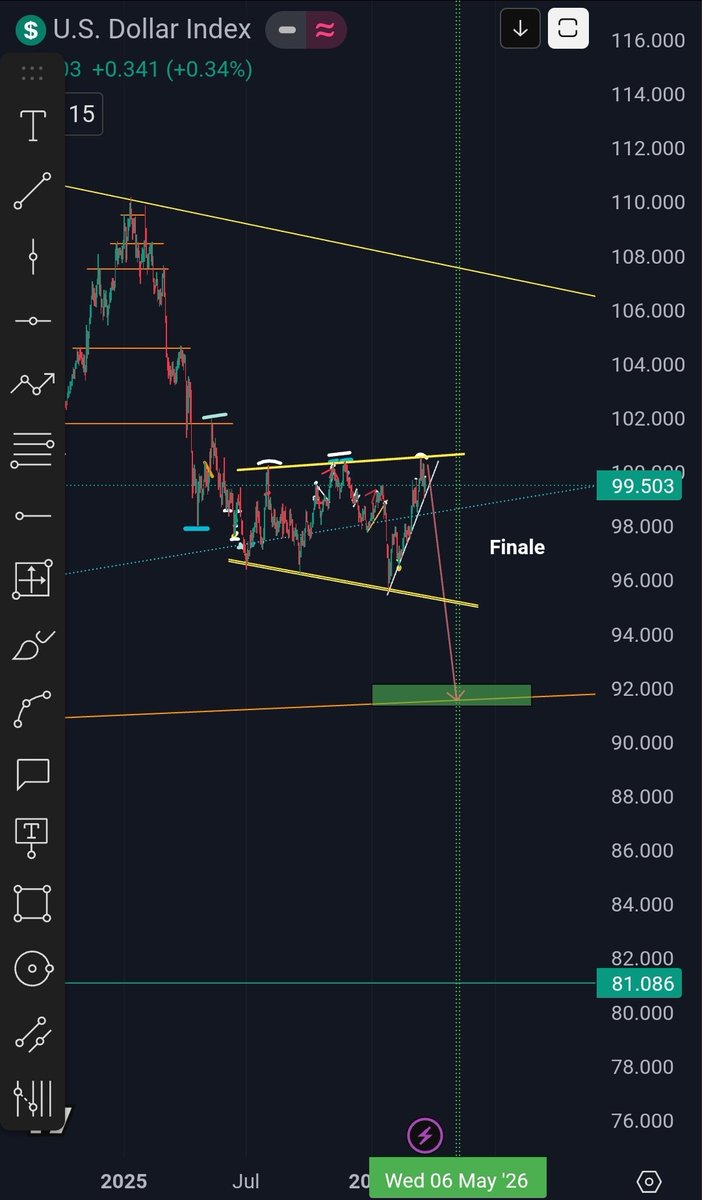Open chart settings hexagon icon

[x=649, y=1181]
